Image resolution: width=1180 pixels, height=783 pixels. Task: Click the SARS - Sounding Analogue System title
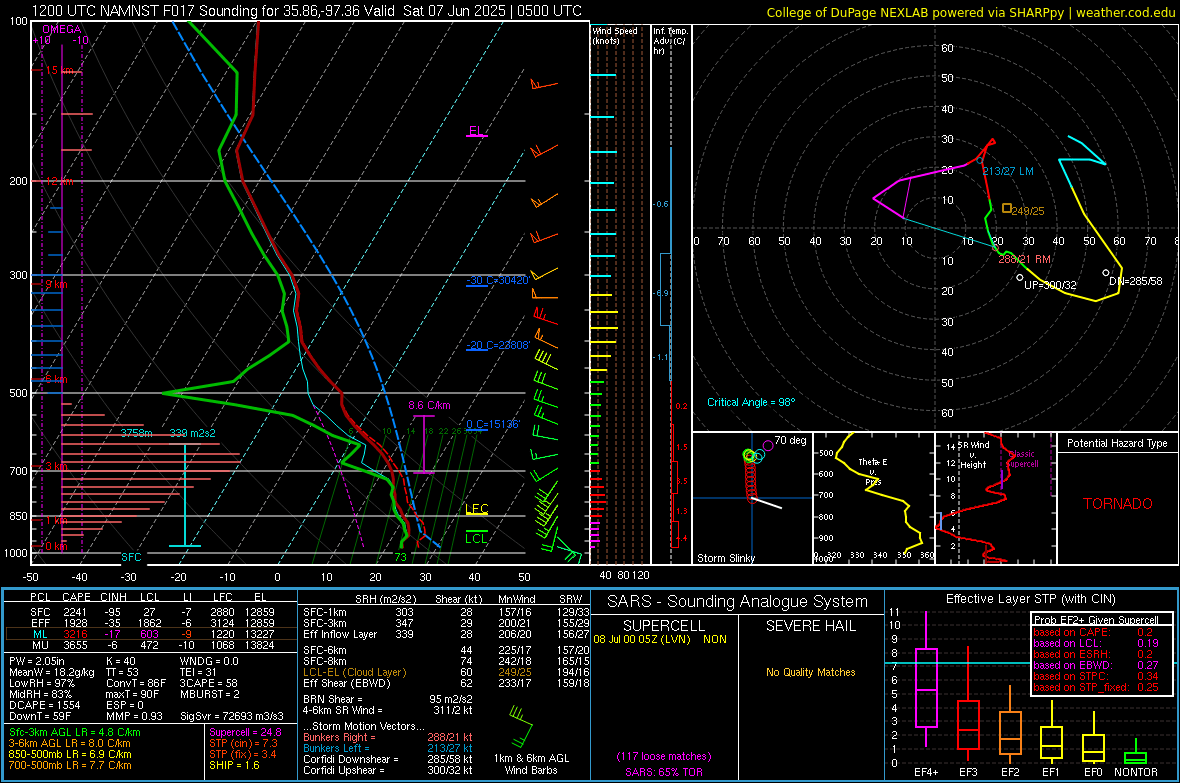coord(738,602)
